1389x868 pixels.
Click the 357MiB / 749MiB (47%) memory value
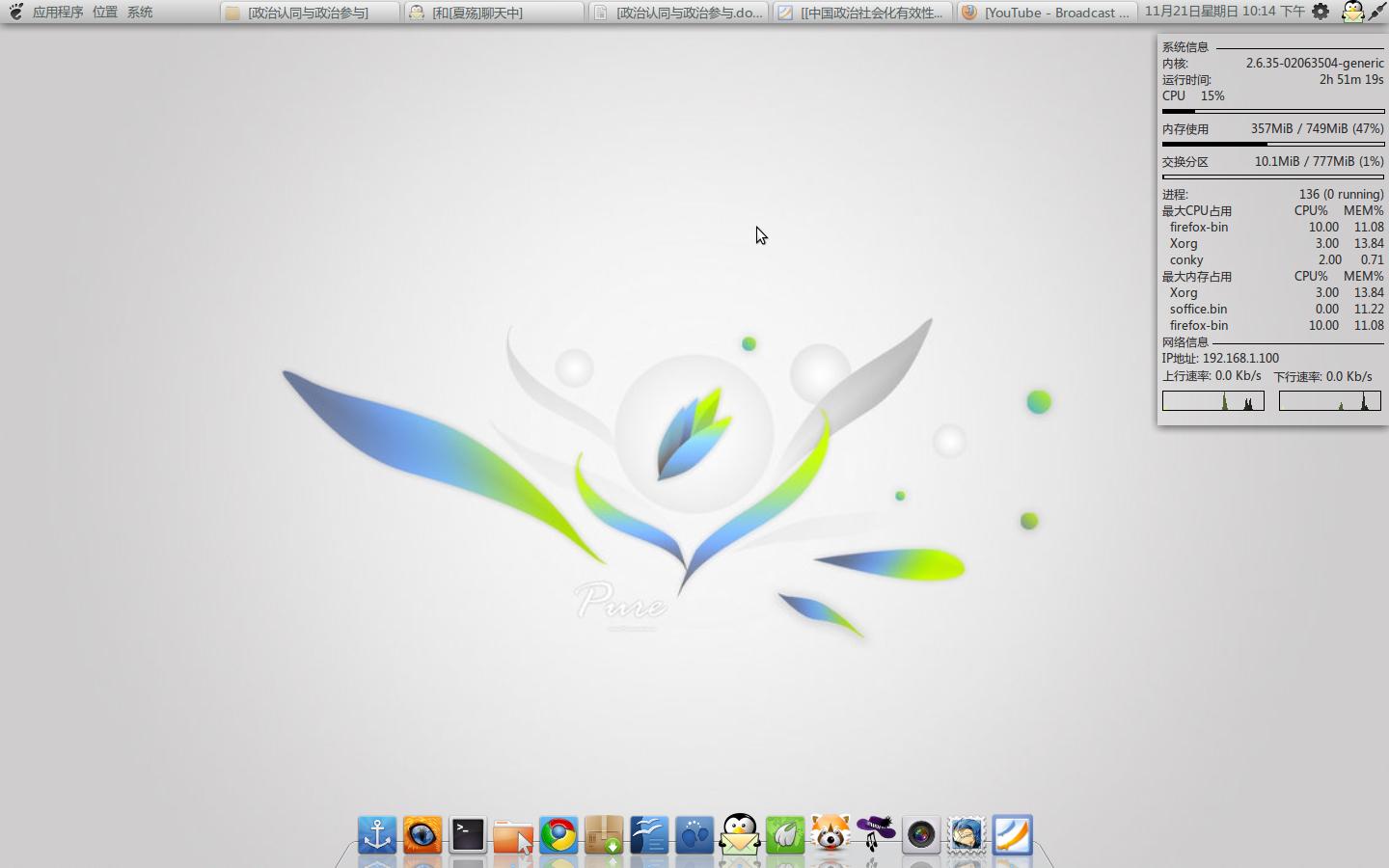coord(1317,128)
